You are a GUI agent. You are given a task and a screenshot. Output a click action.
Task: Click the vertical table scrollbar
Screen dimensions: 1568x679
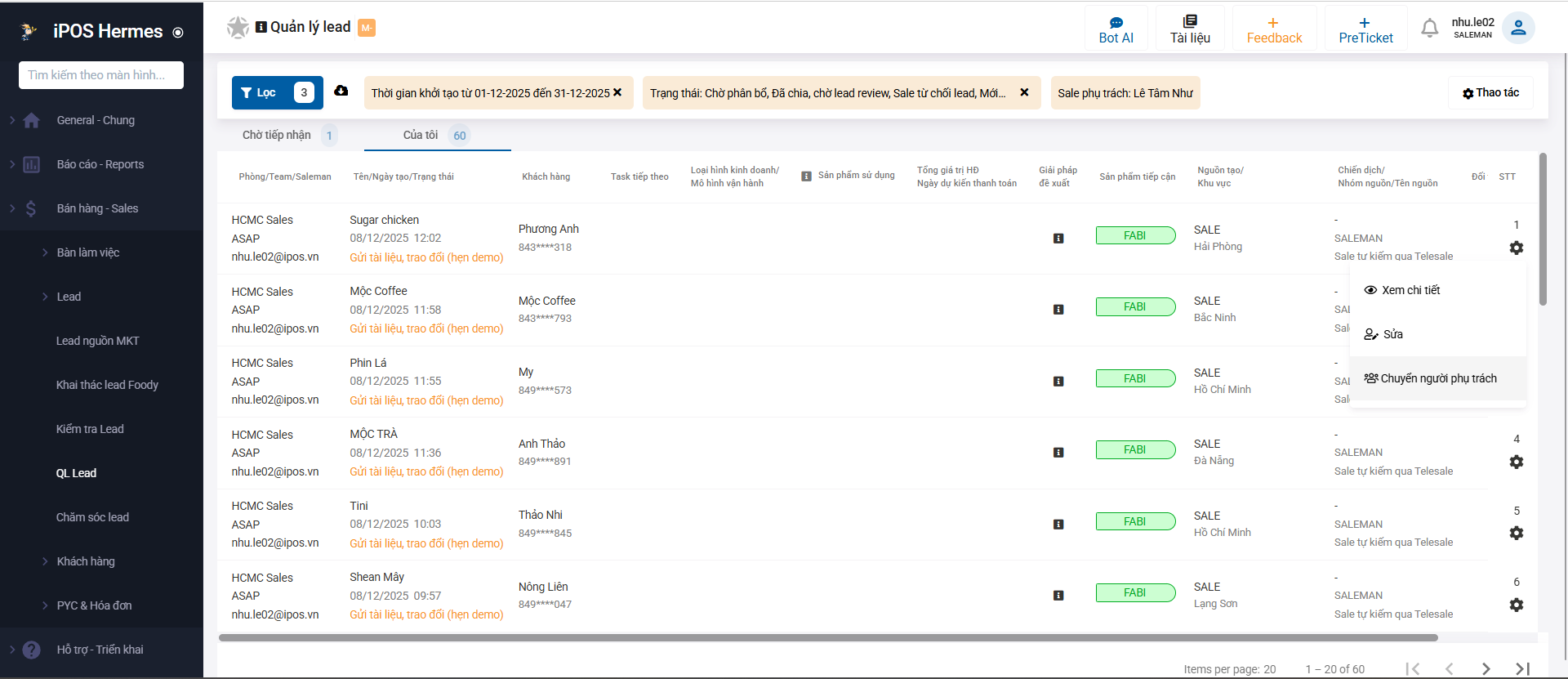(1543, 230)
